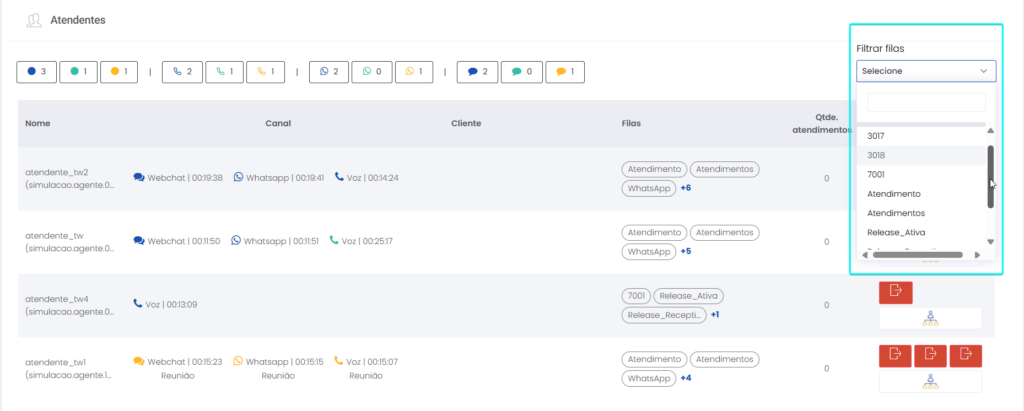Image resolution: width=1024 pixels, height=411 pixels.
Task: Click the hierarchy icon in atendente_tw1 row
Action: pyautogui.click(x=929, y=381)
